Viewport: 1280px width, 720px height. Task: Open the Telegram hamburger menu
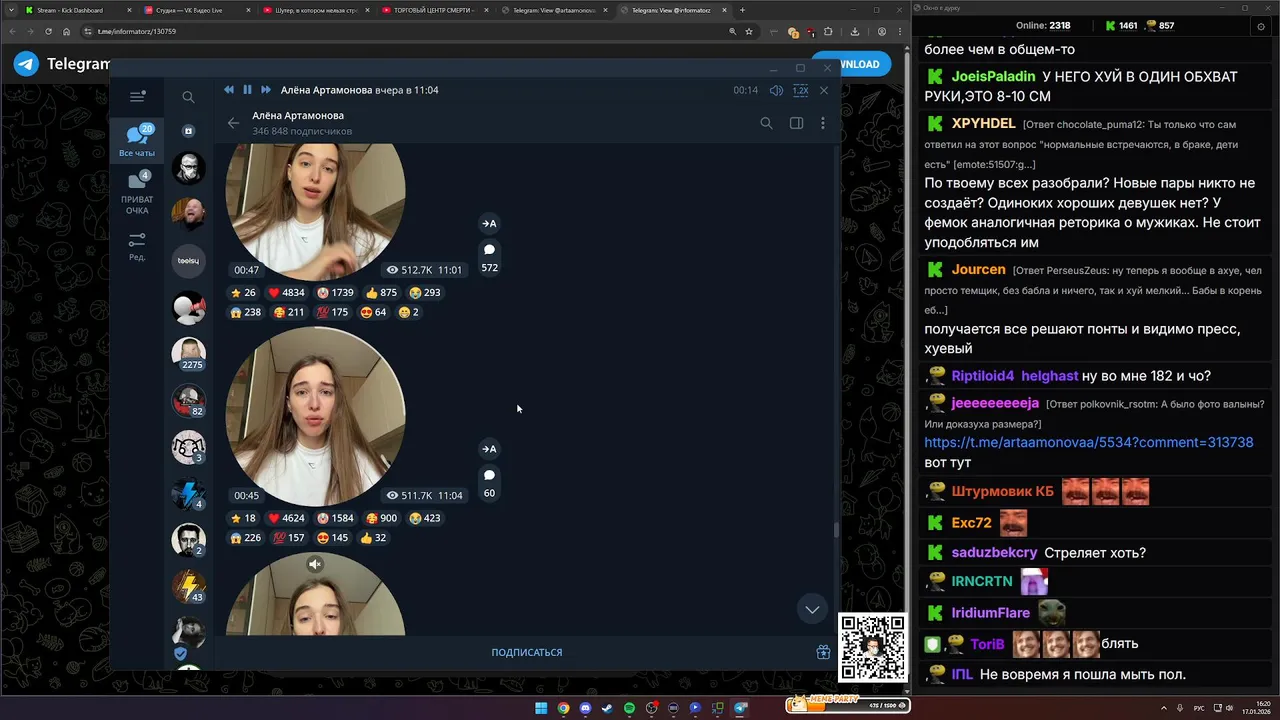[x=137, y=97]
